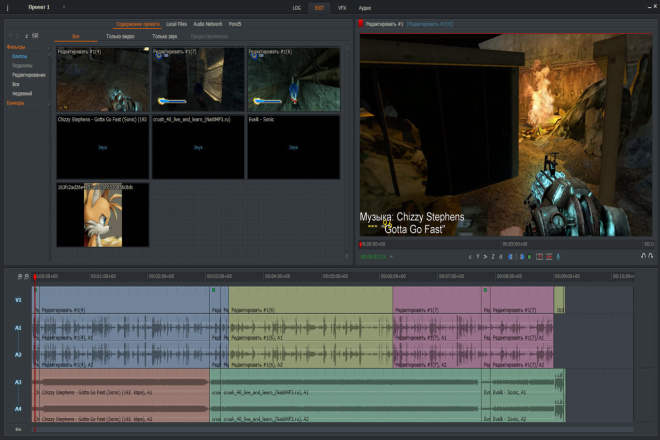Viewport: 660px width, 440px height.
Task: Select the Редактировать #1 viewer tab
Action: (x=384, y=24)
